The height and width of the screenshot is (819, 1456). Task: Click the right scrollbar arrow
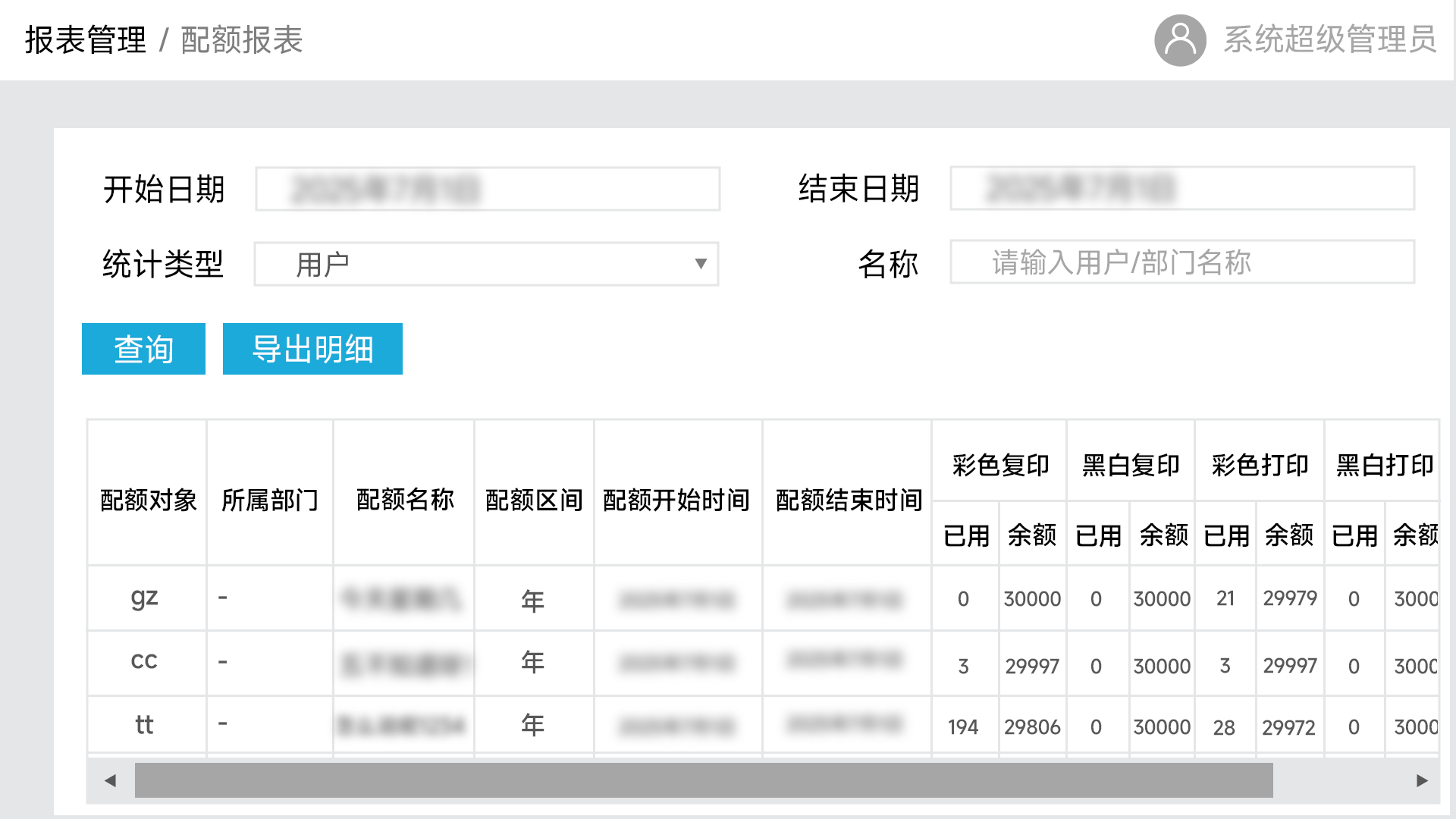(1422, 780)
